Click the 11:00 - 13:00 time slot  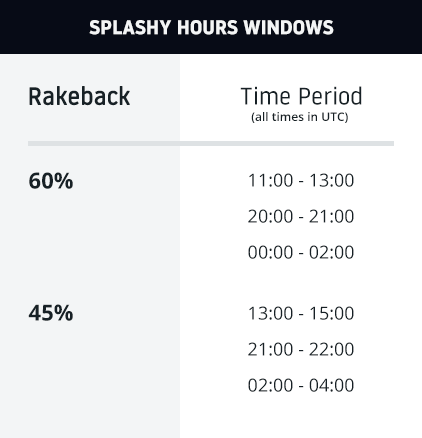301,180
